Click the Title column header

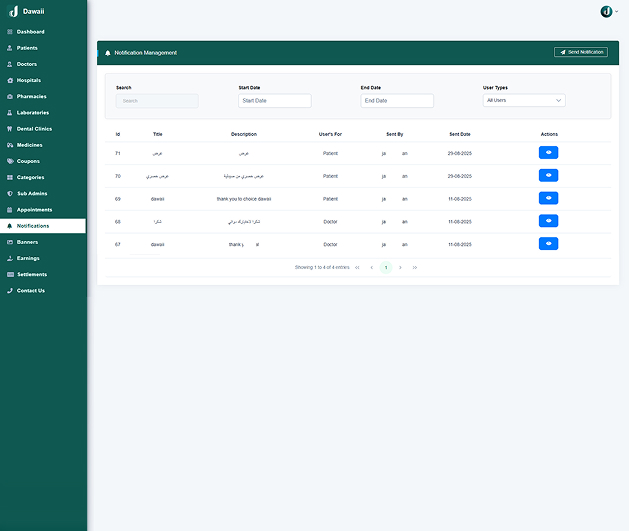(158, 134)
